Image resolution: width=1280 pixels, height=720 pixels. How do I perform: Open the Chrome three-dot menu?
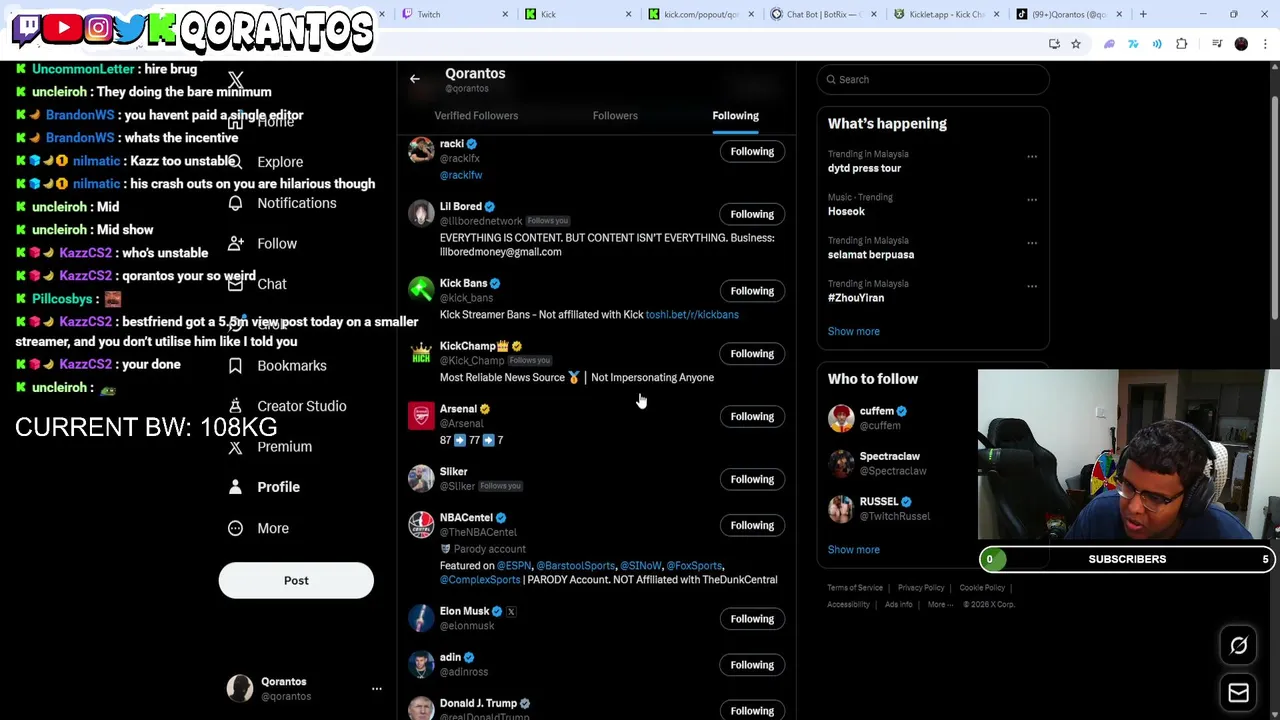pyautogui.click(x=1265, y=44)
